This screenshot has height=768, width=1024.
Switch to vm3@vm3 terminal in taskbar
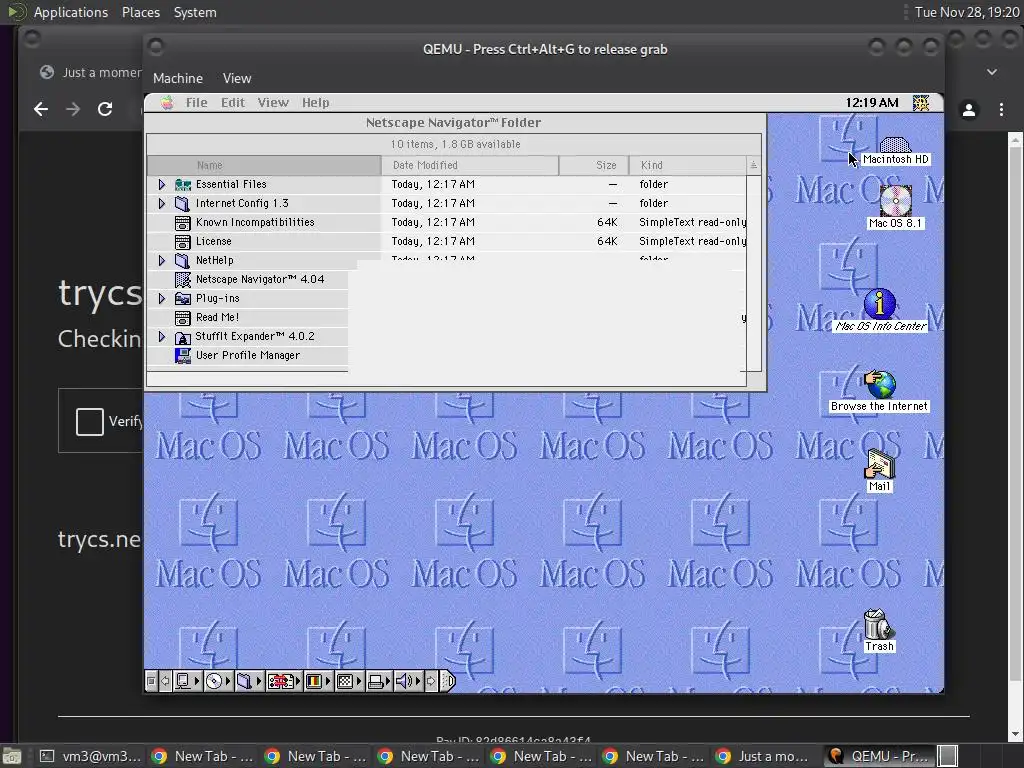[90, 756]
